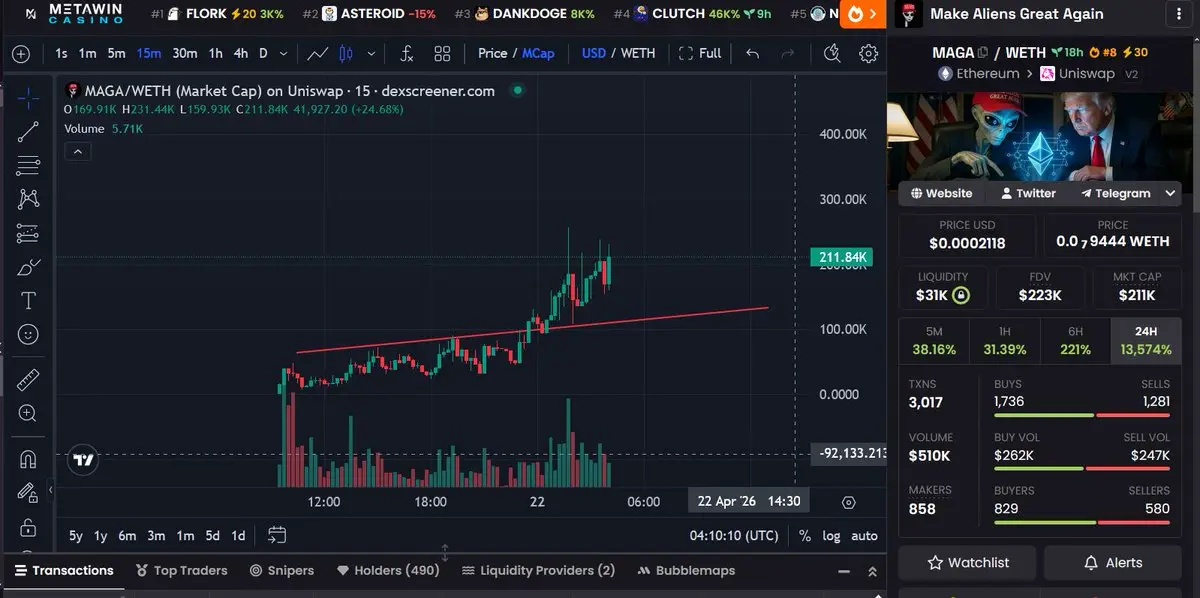Open the Alerts button

point(1113,563)
